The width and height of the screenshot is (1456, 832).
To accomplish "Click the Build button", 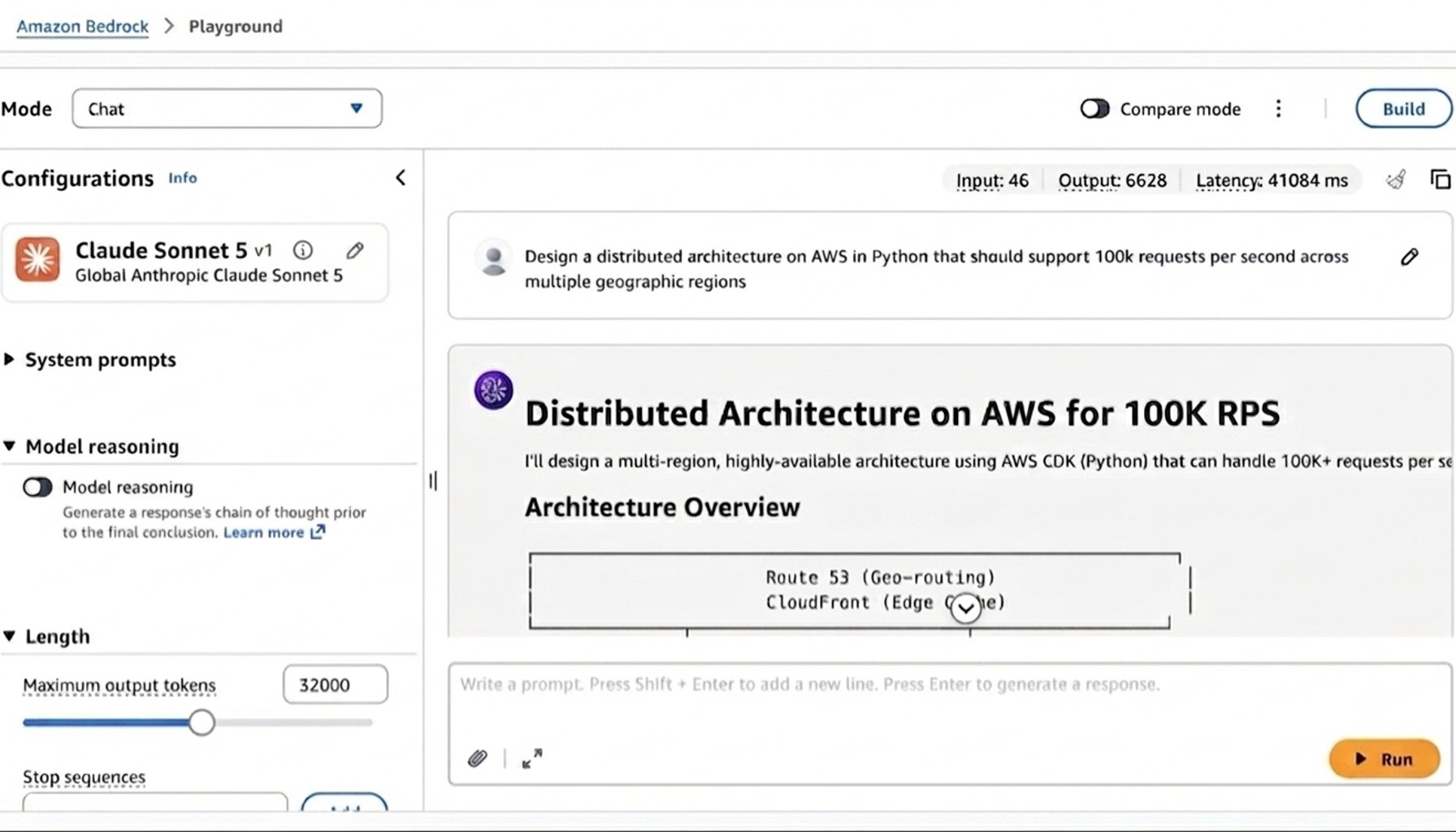I will [1403, 109].
